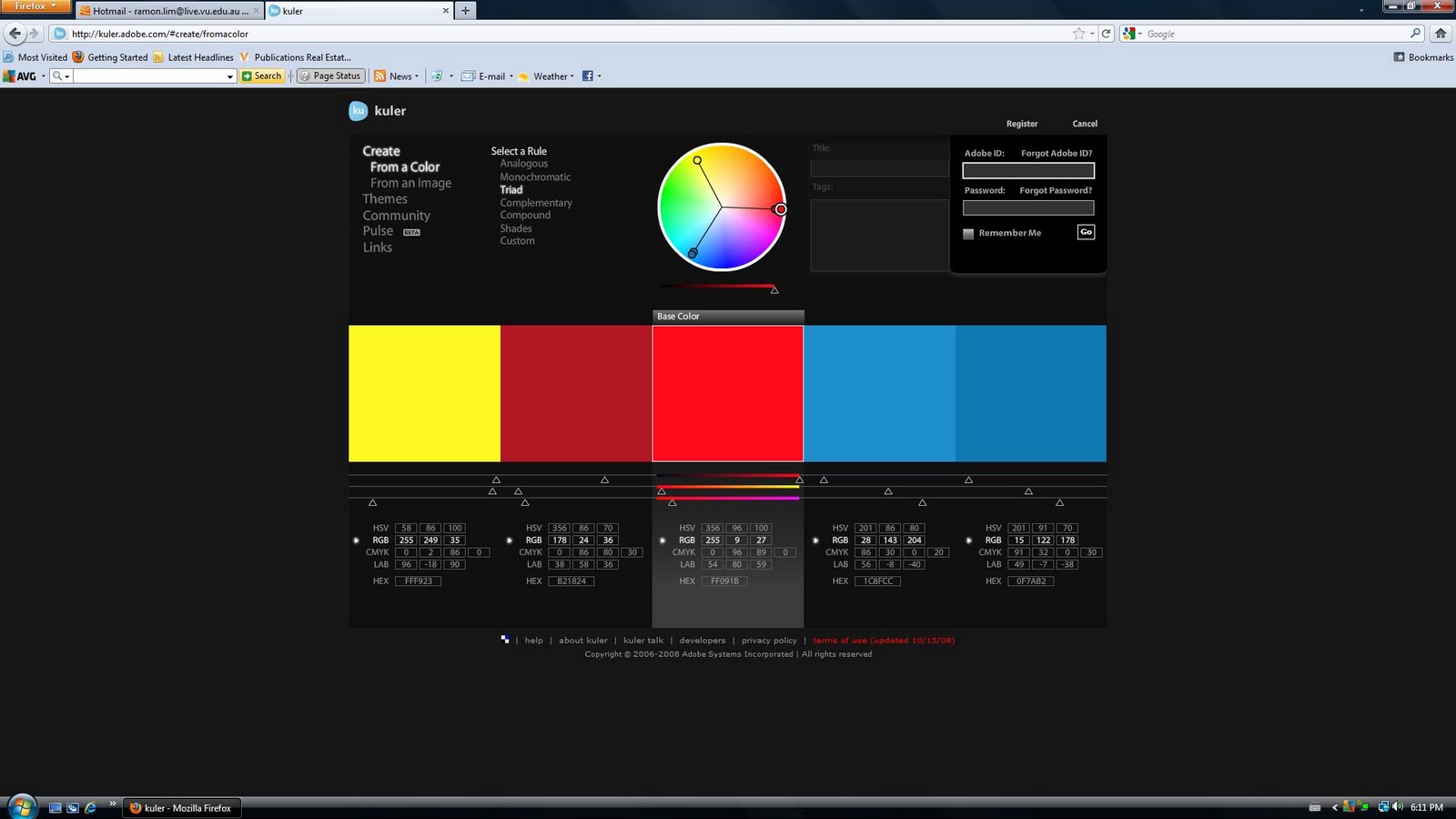Show hidden system tray icons
Screen dimensions: 1456x819
click(x=1335, y=807)
